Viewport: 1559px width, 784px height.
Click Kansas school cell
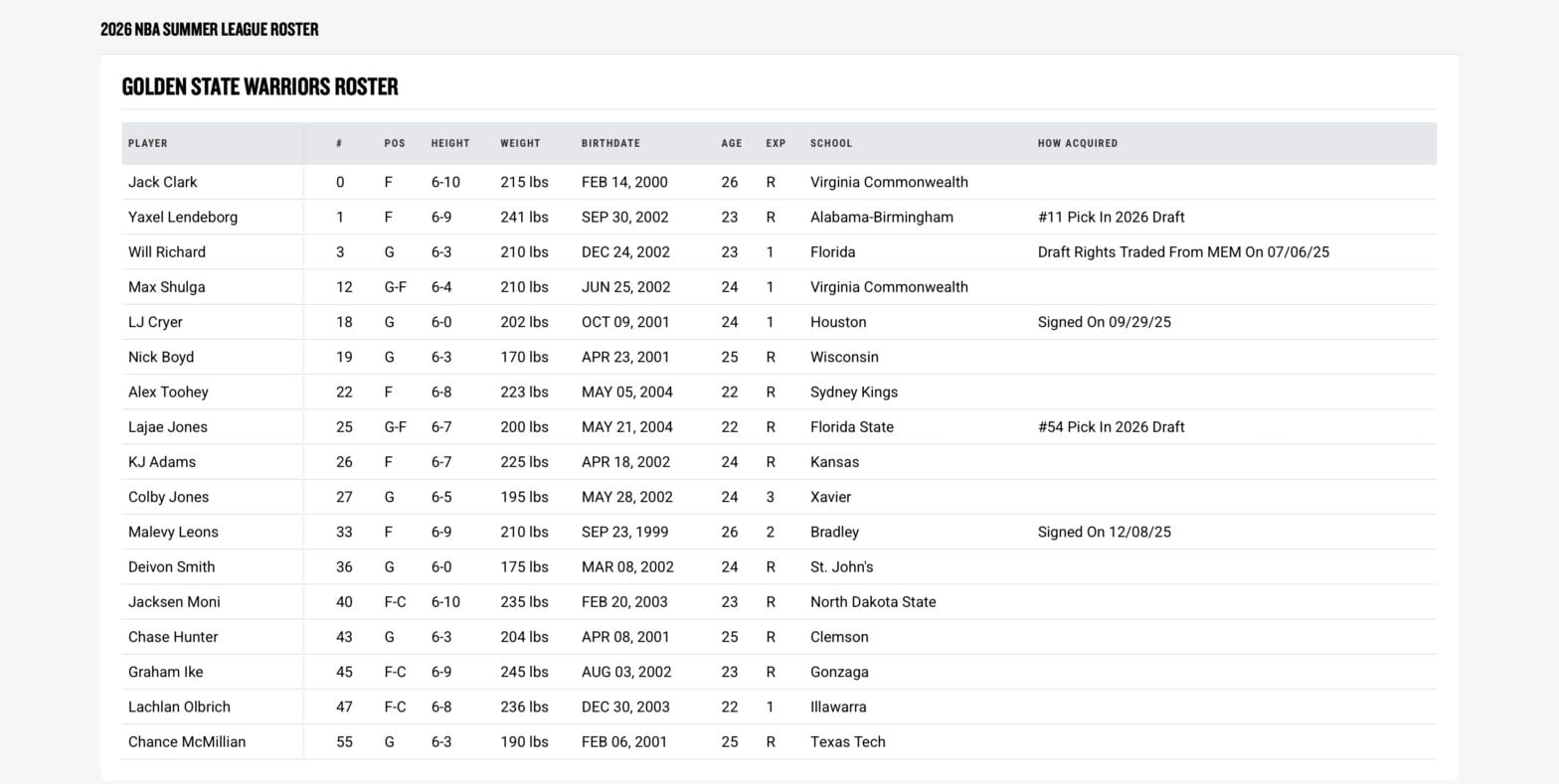tap(834, 462)
